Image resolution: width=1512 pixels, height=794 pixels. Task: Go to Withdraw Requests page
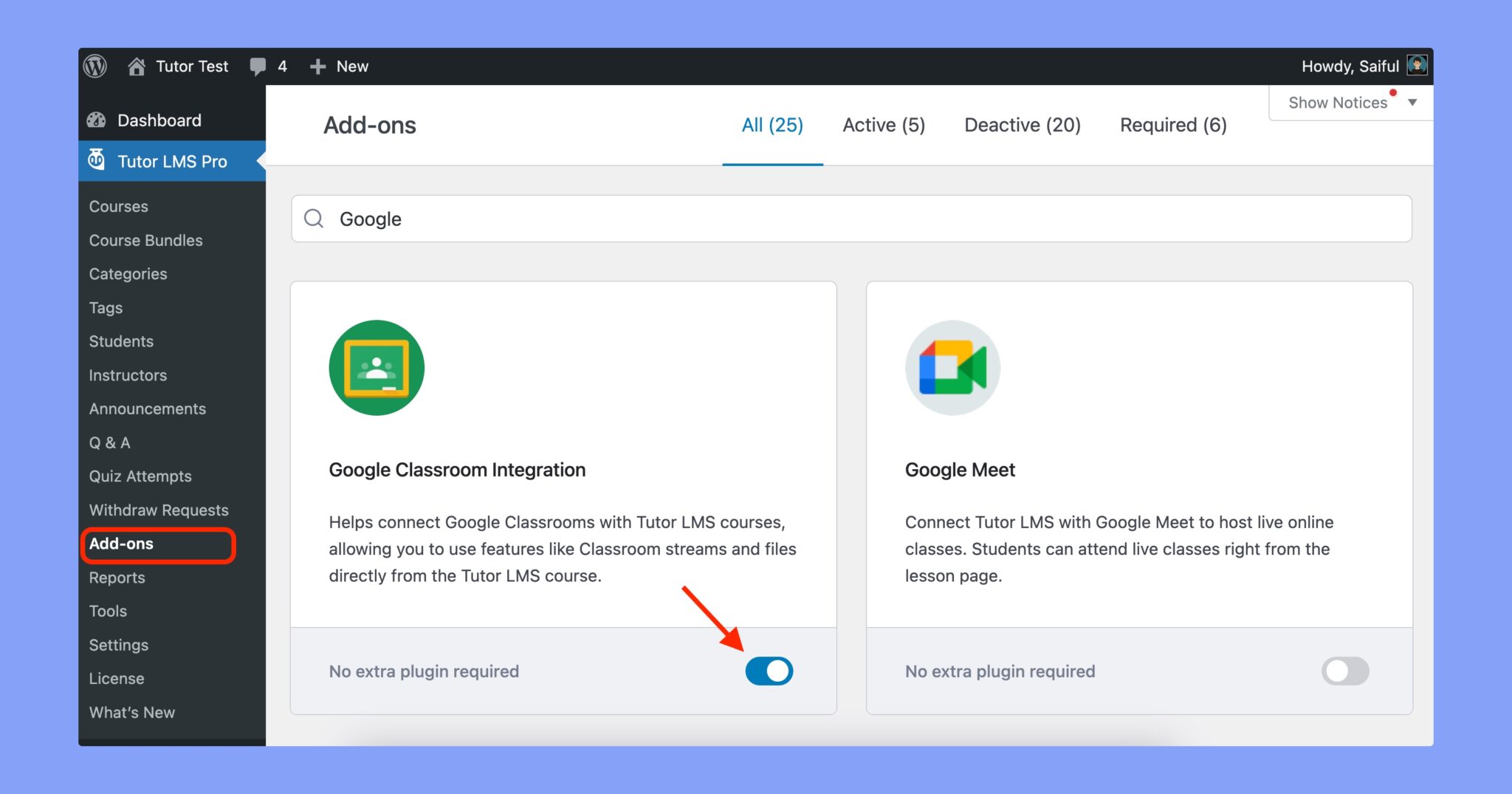[158, 510]
